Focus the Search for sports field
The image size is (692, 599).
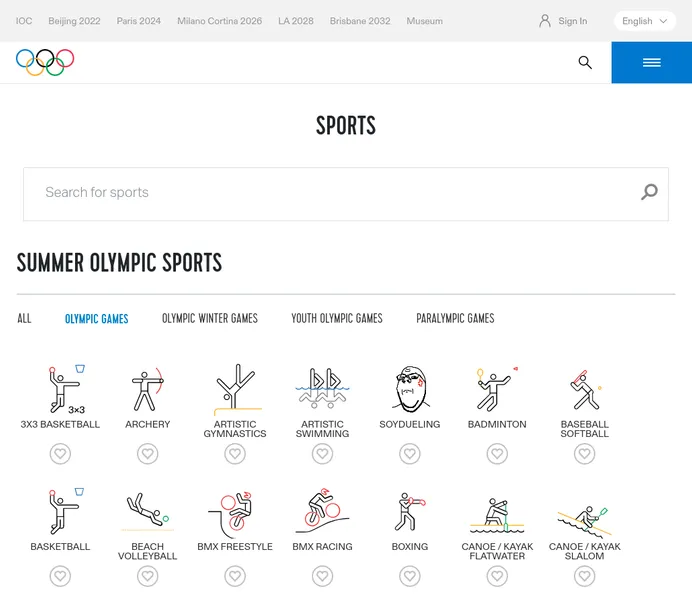(x=330, y=193)
